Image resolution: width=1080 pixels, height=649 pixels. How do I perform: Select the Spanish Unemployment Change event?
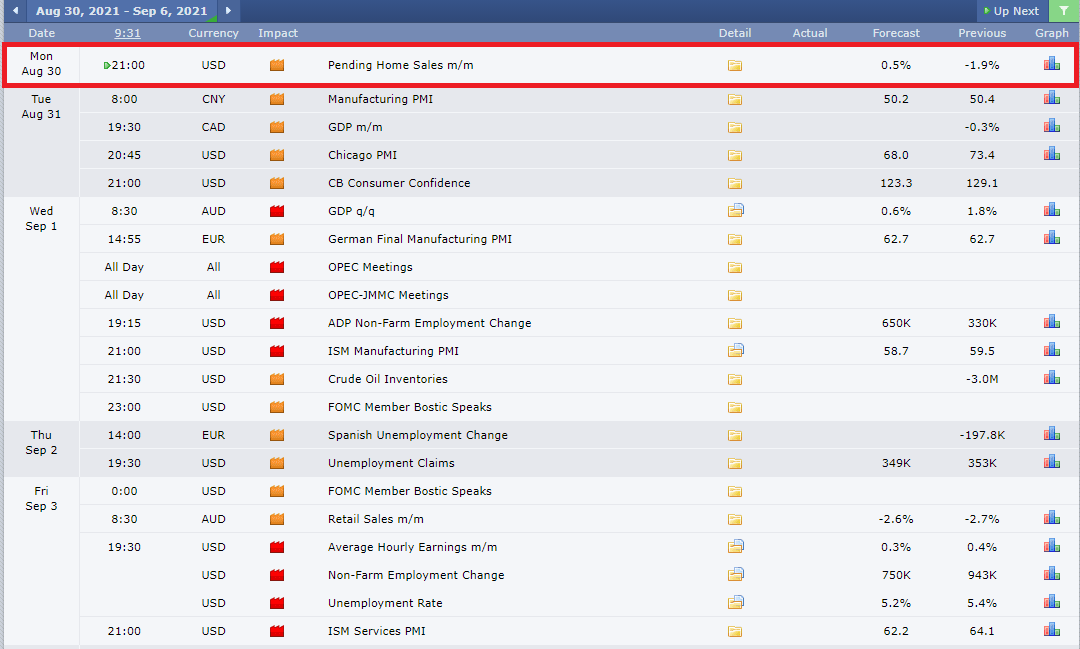click(x=417, y=435)
